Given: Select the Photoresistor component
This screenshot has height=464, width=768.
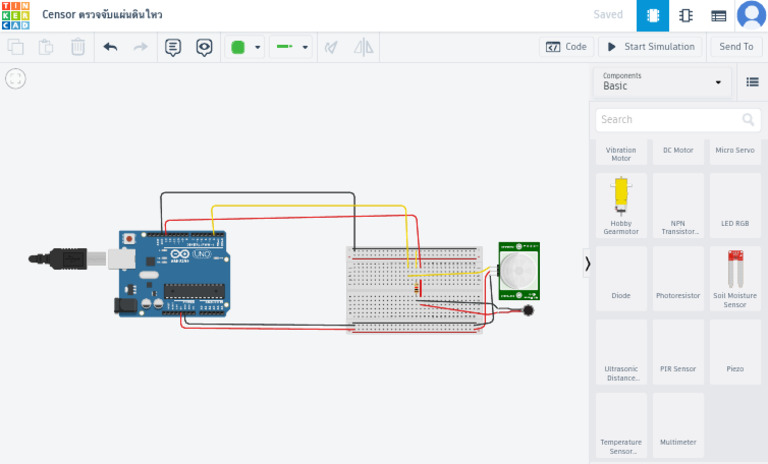Looking at the screenshot, I should (678, 278).
